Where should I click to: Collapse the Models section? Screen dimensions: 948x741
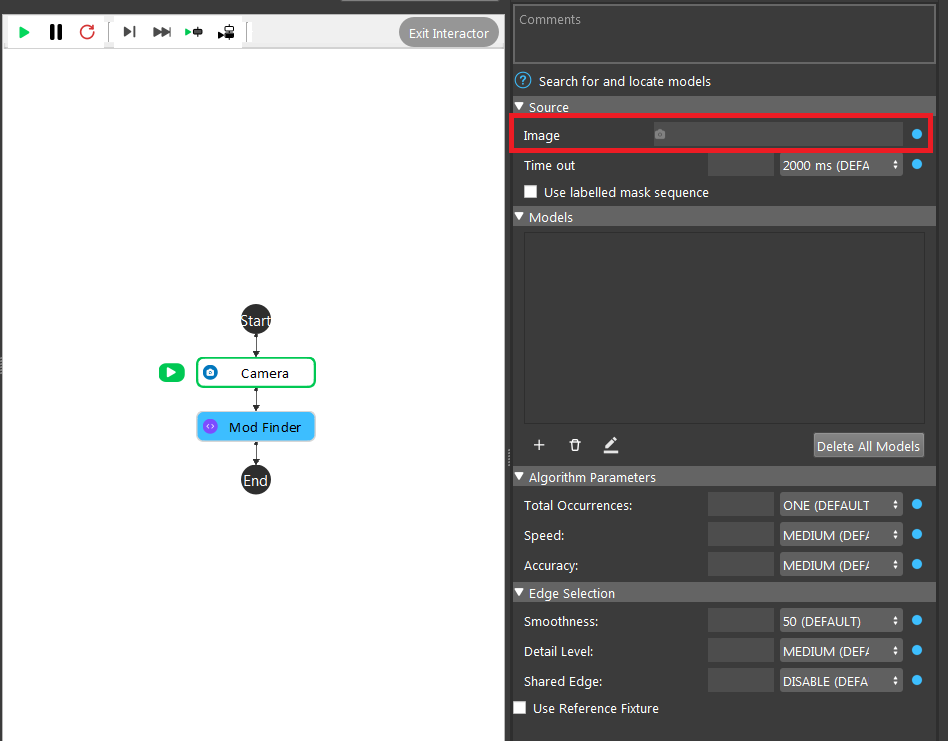pyautogui.click(x=519, y=216)
